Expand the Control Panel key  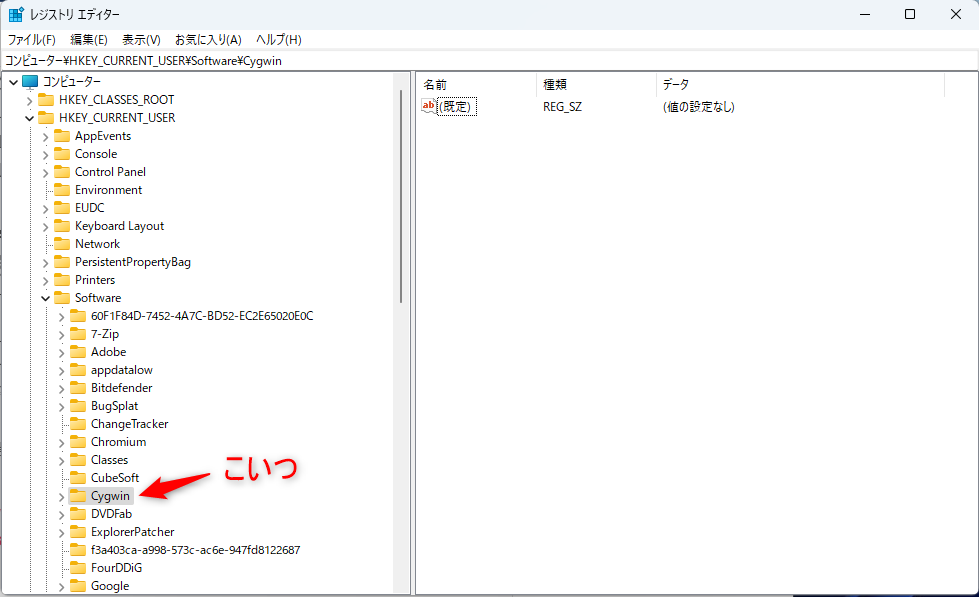45,172
